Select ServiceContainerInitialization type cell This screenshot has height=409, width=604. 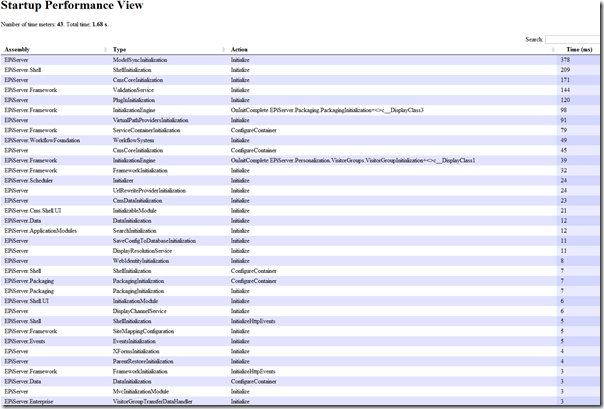[146, 130]
